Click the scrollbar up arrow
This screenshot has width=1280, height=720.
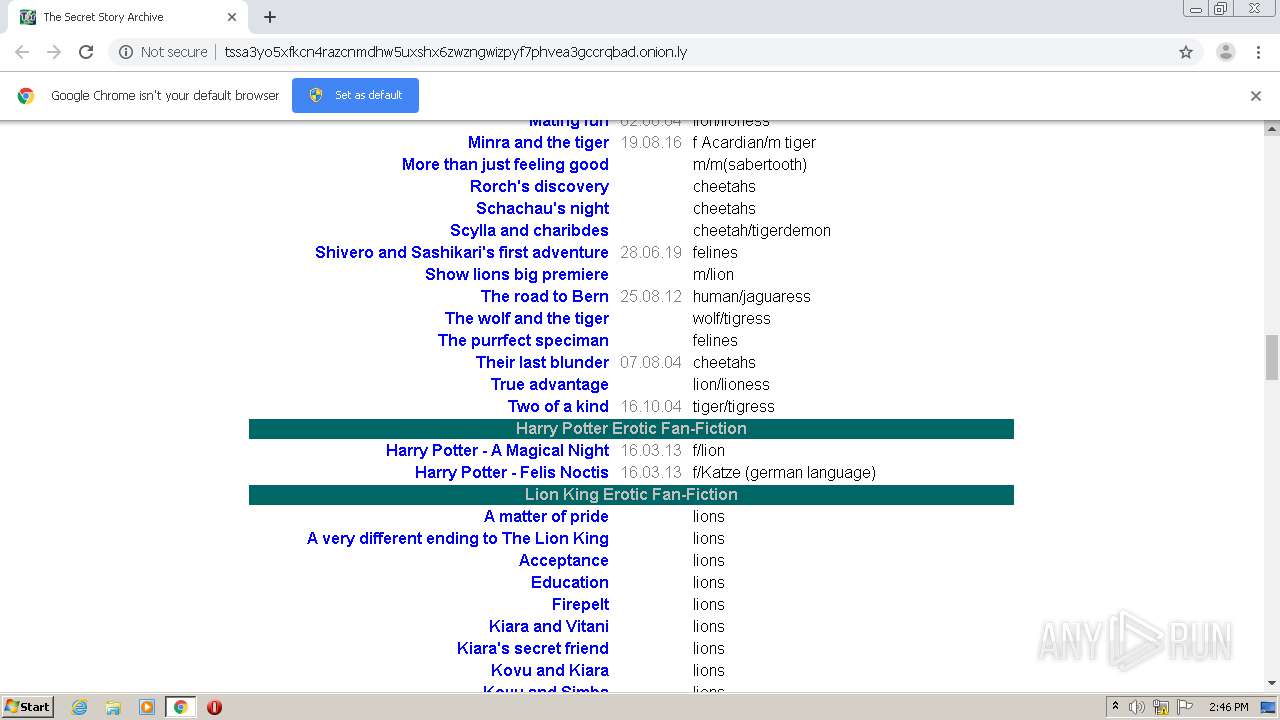[x=1272, y=128]
